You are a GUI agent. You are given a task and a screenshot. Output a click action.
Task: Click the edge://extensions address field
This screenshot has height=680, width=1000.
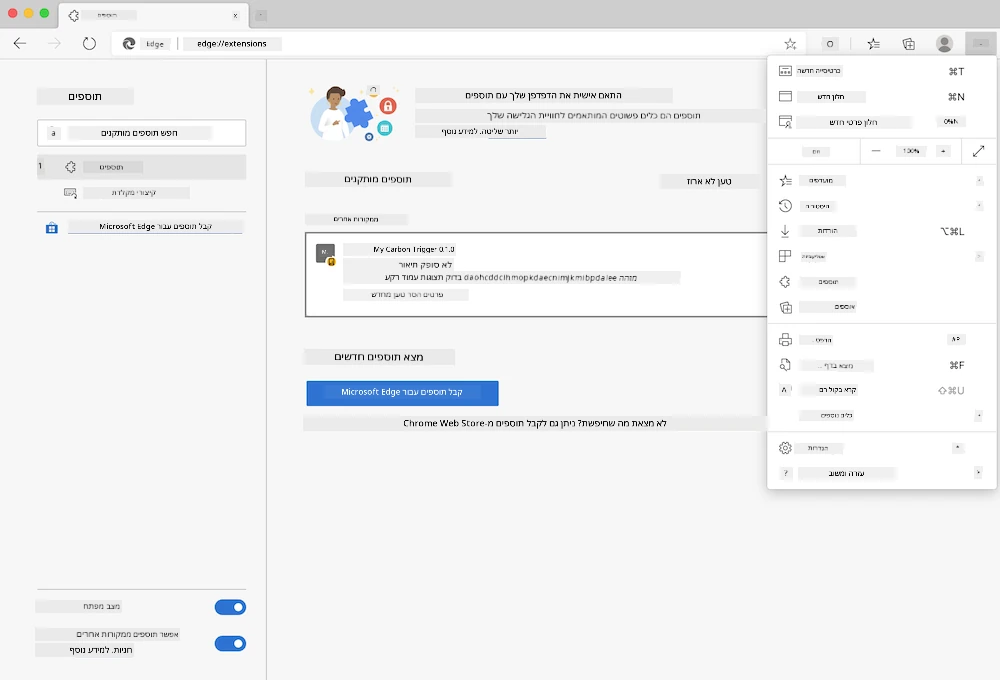coord(232,43)
